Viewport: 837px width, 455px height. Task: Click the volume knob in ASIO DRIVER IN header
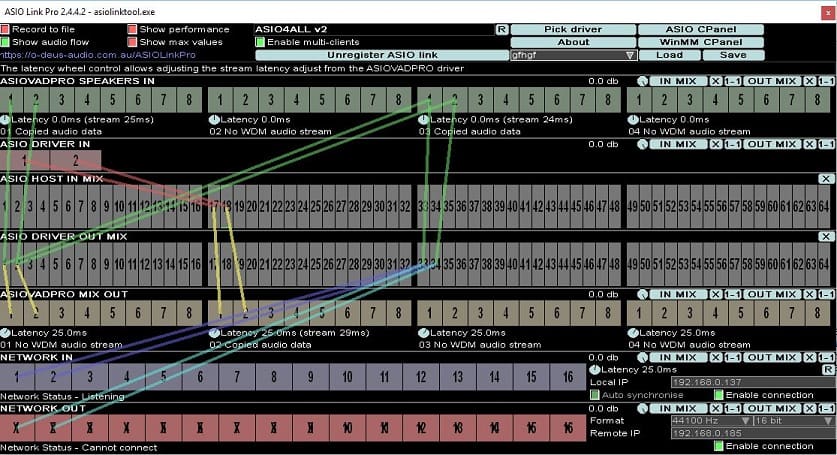pos(643,144)
